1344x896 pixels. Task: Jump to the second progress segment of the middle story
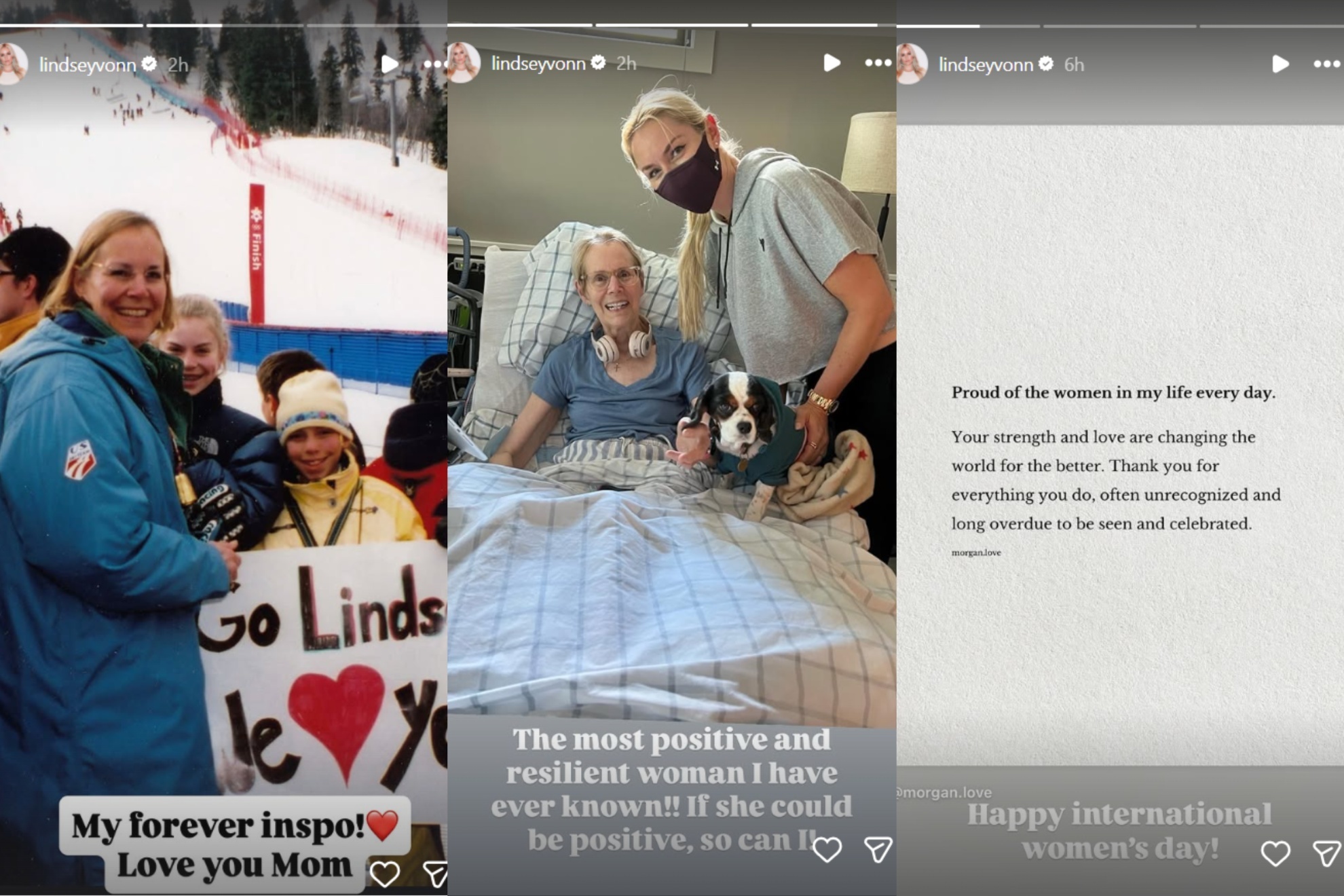click(672, 25)
